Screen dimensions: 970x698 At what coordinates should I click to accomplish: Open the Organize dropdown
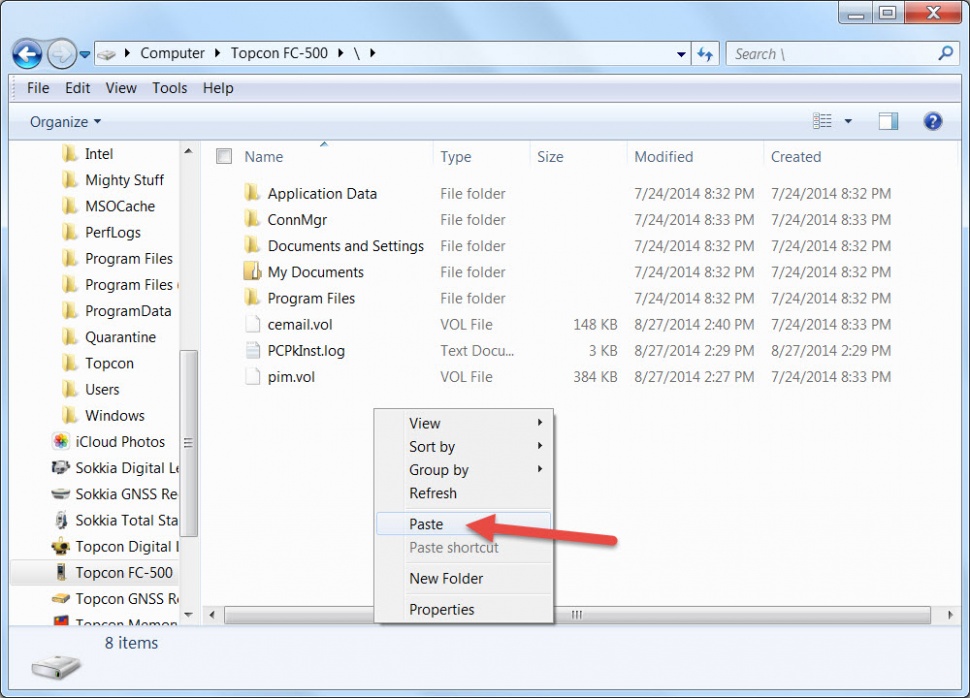(x=65, y=122)
